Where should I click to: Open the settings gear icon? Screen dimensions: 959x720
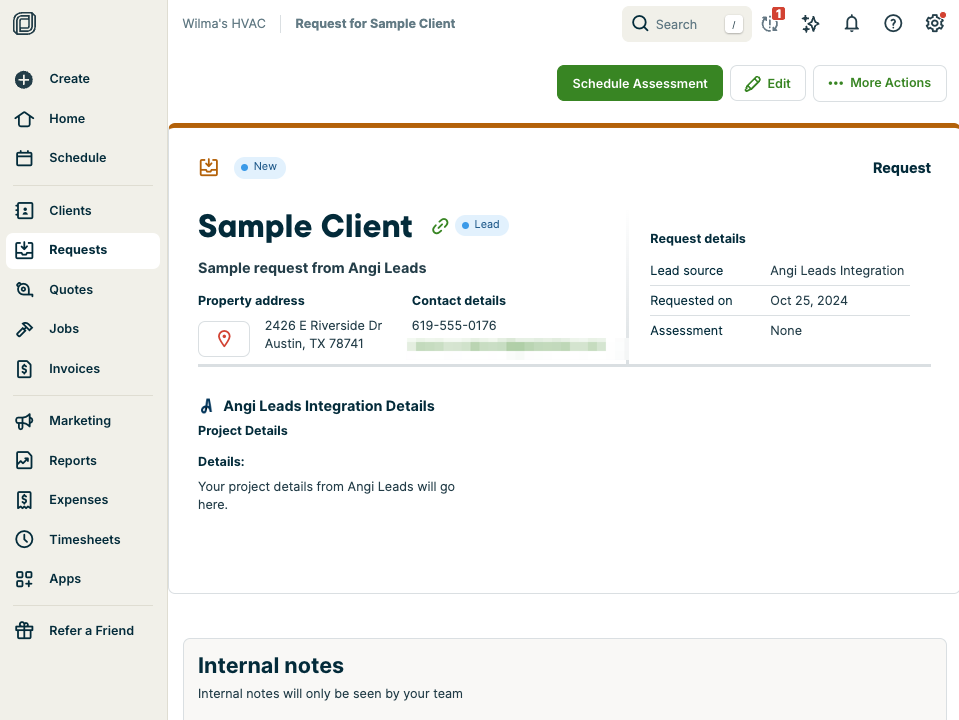934,24
